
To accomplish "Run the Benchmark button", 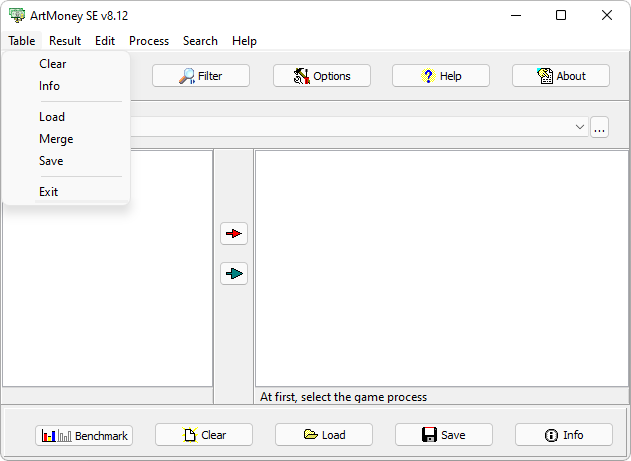I will (x=84, y=435).
